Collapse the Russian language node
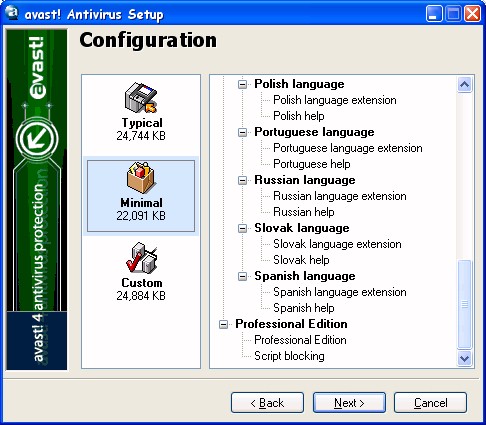486x425 pixels. coord(243,180)
